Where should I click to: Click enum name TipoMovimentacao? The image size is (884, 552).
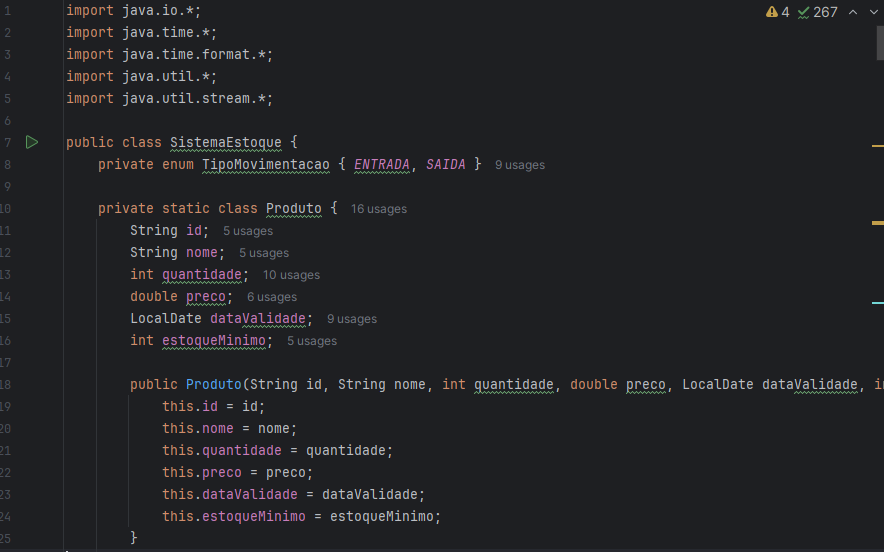(x=266, y=165)
